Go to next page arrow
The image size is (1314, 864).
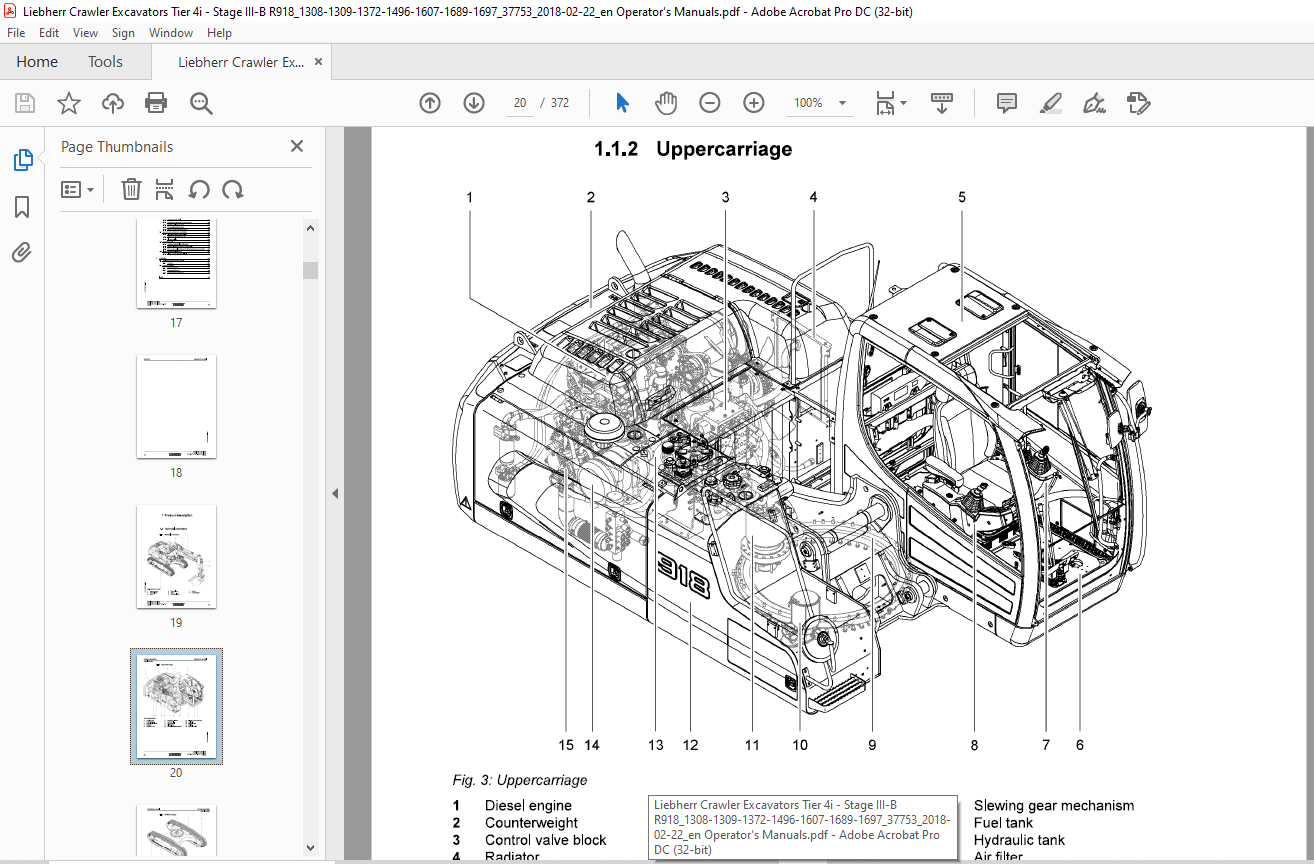point(474,103)
